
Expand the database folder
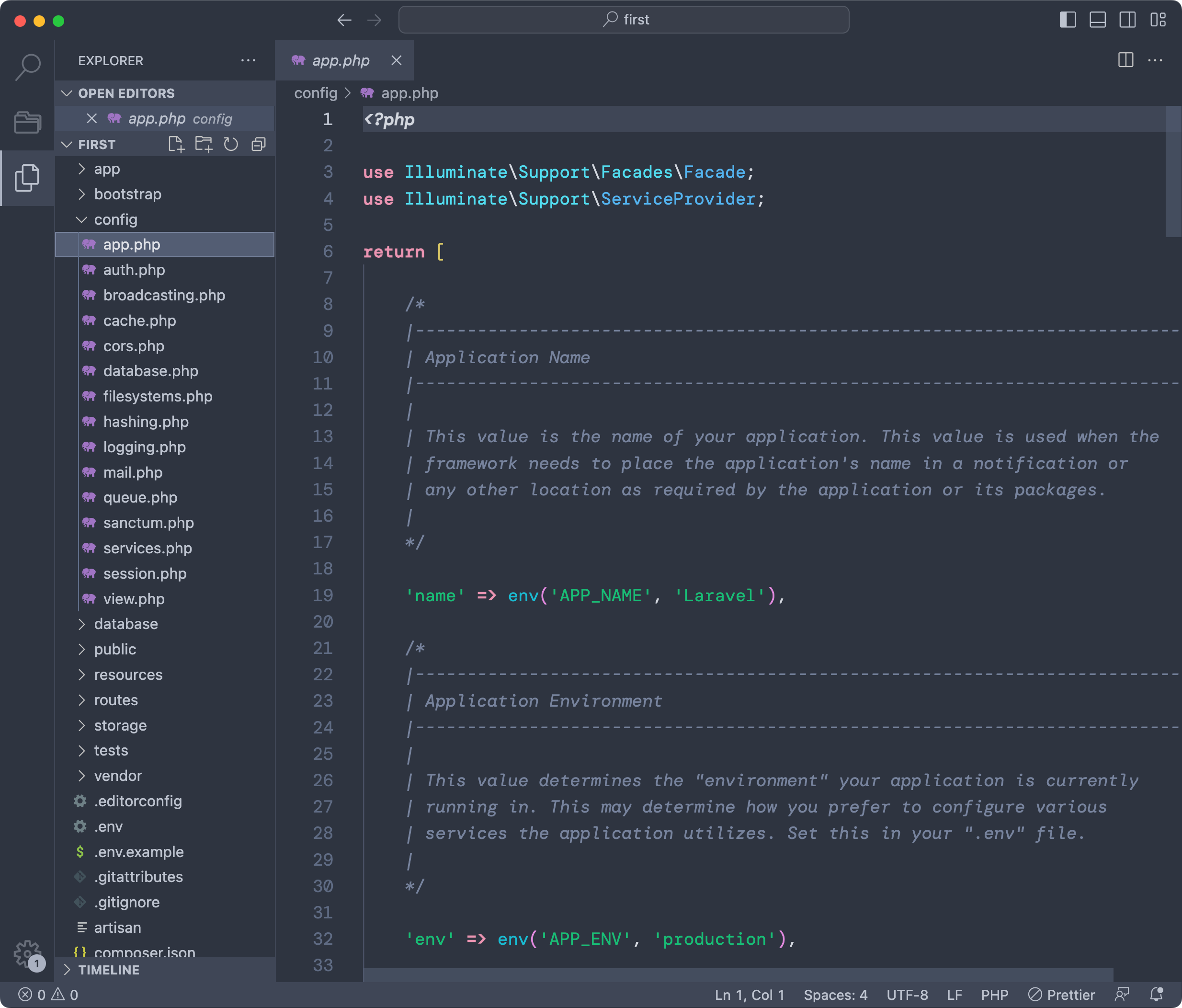[125, 624]
